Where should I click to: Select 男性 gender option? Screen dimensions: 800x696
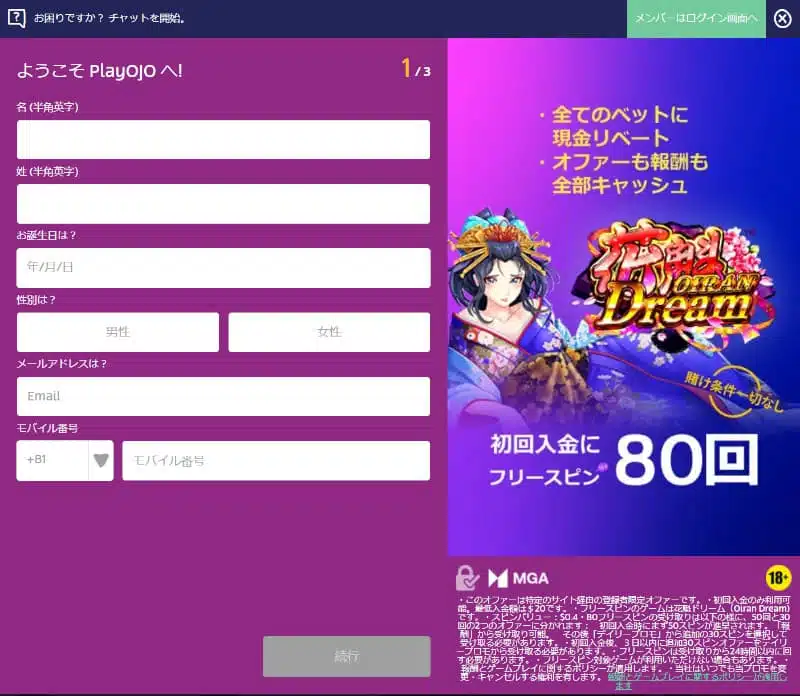(x=118, y=332)
